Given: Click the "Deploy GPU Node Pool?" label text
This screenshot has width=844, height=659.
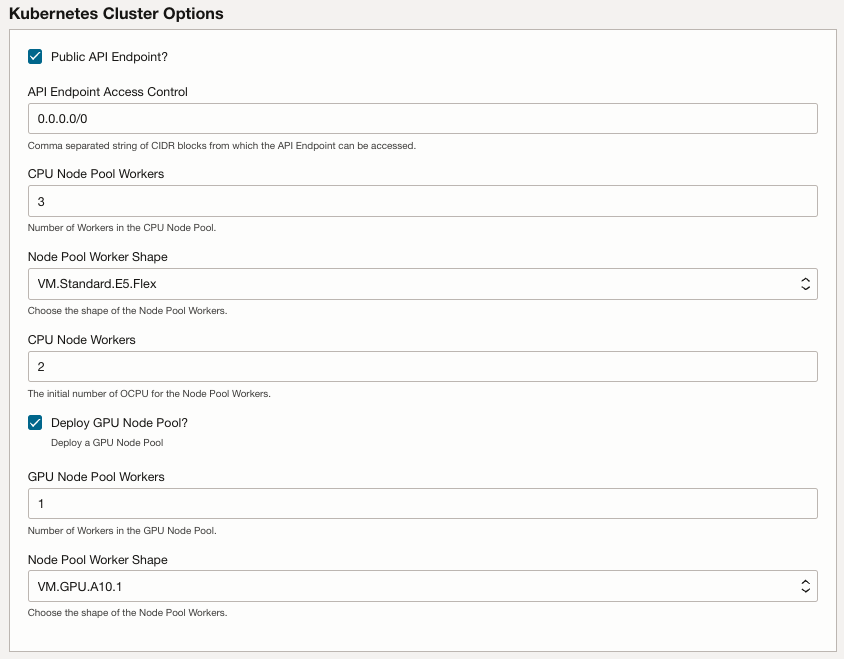Looking at the screenshot, I should click(x=119, y=423).
